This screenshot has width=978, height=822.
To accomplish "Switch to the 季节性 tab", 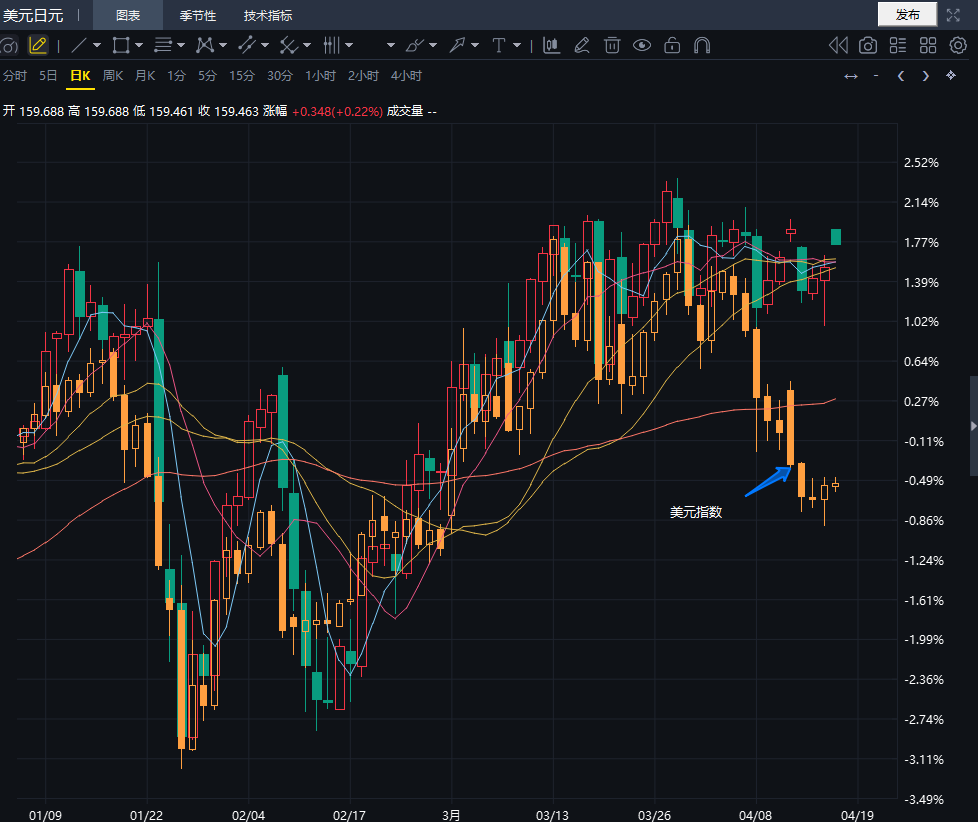I will pos(198,15).
